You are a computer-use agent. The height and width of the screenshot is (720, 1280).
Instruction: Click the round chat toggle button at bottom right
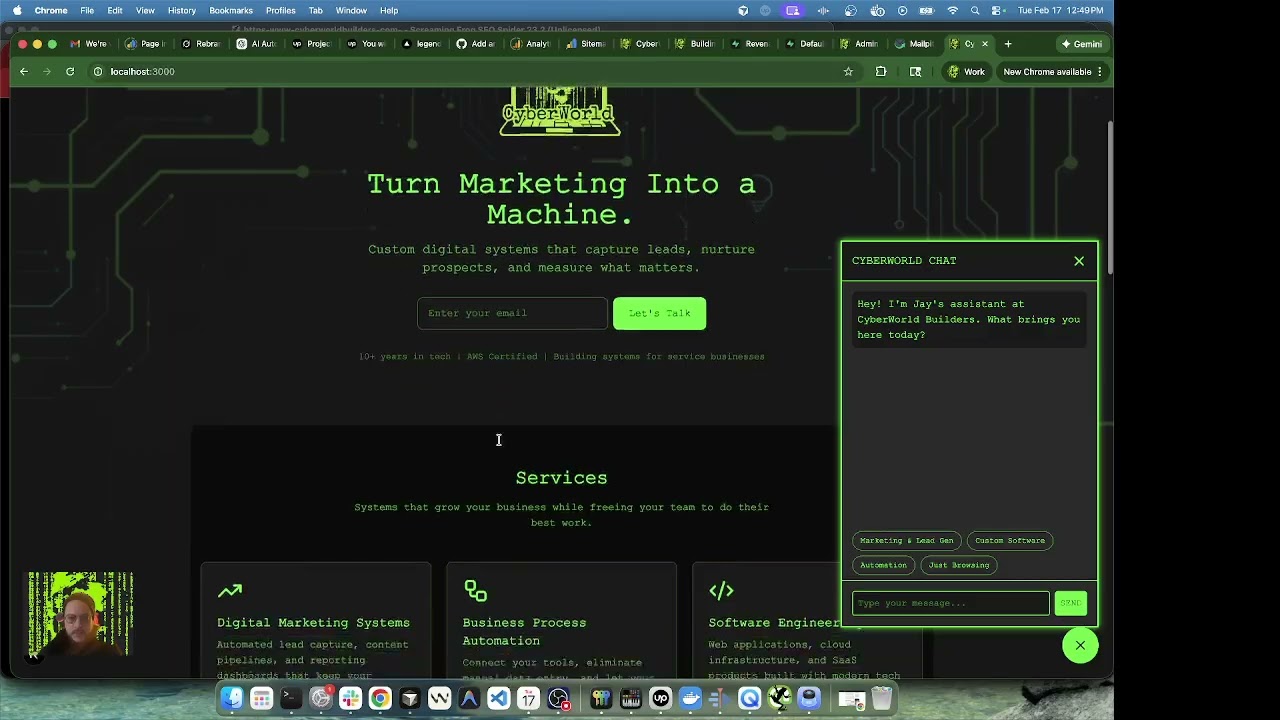tap(1080, 646)
